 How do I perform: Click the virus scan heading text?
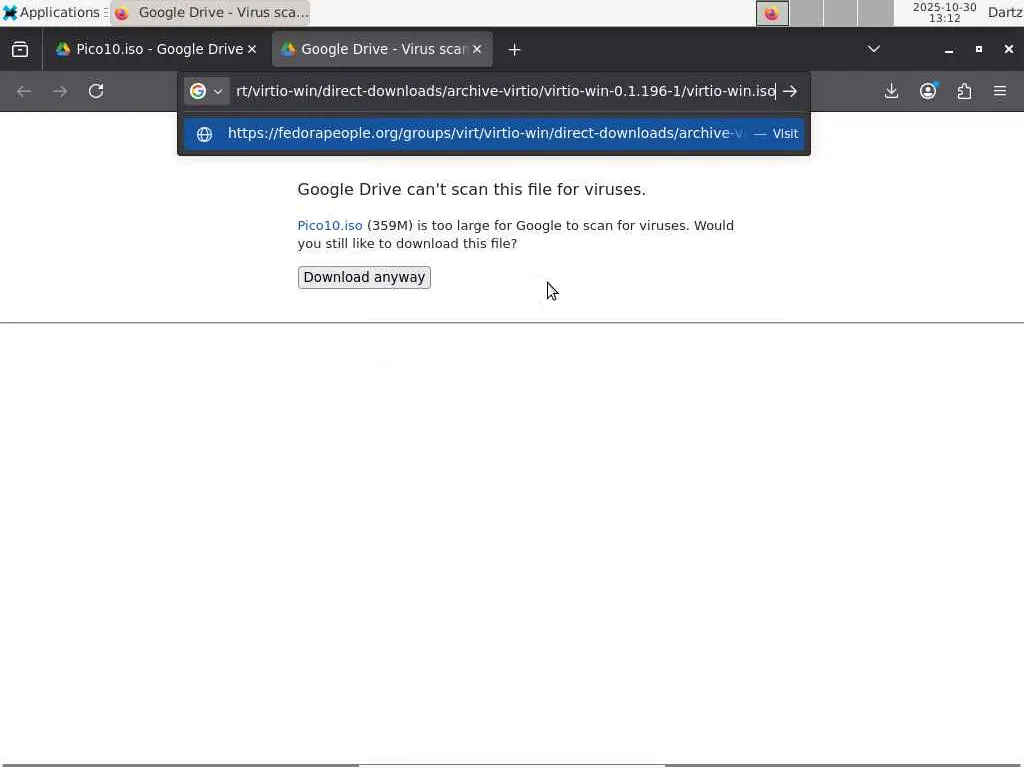[472, 189]
